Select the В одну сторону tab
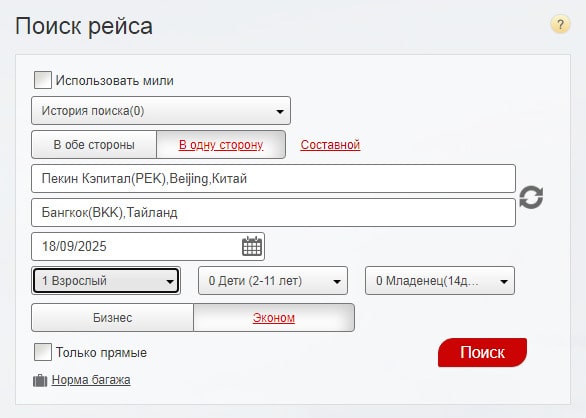 221,145
